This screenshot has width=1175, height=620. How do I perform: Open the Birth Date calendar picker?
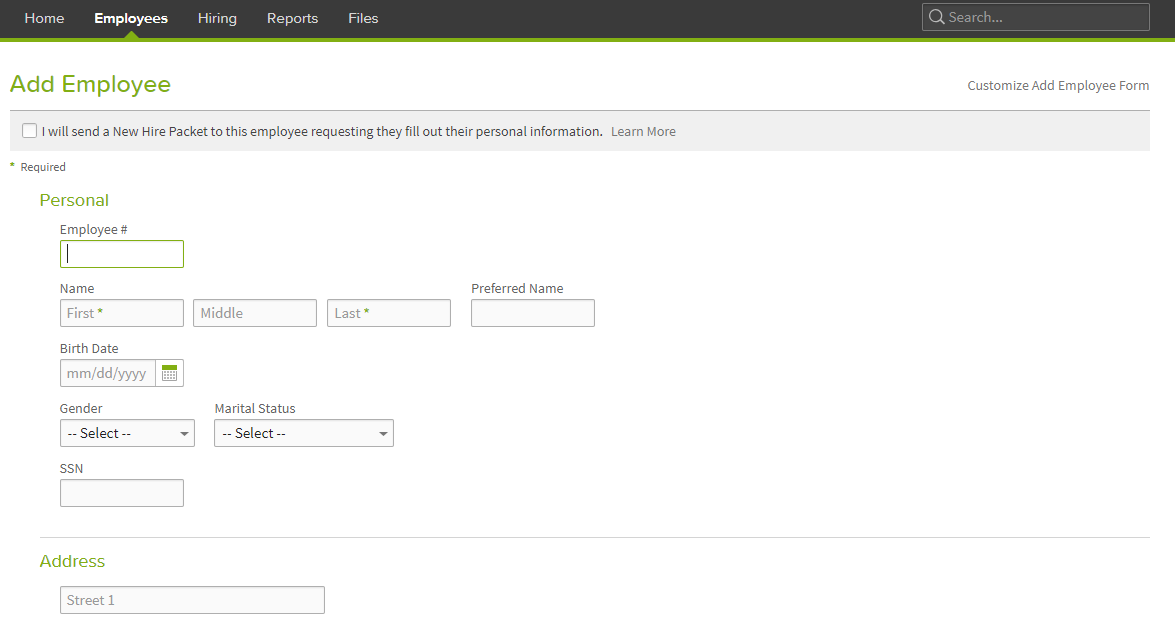point(169,372)
